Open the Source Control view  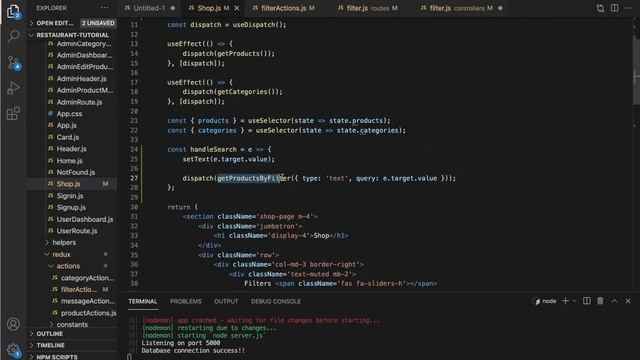point(13,62)
